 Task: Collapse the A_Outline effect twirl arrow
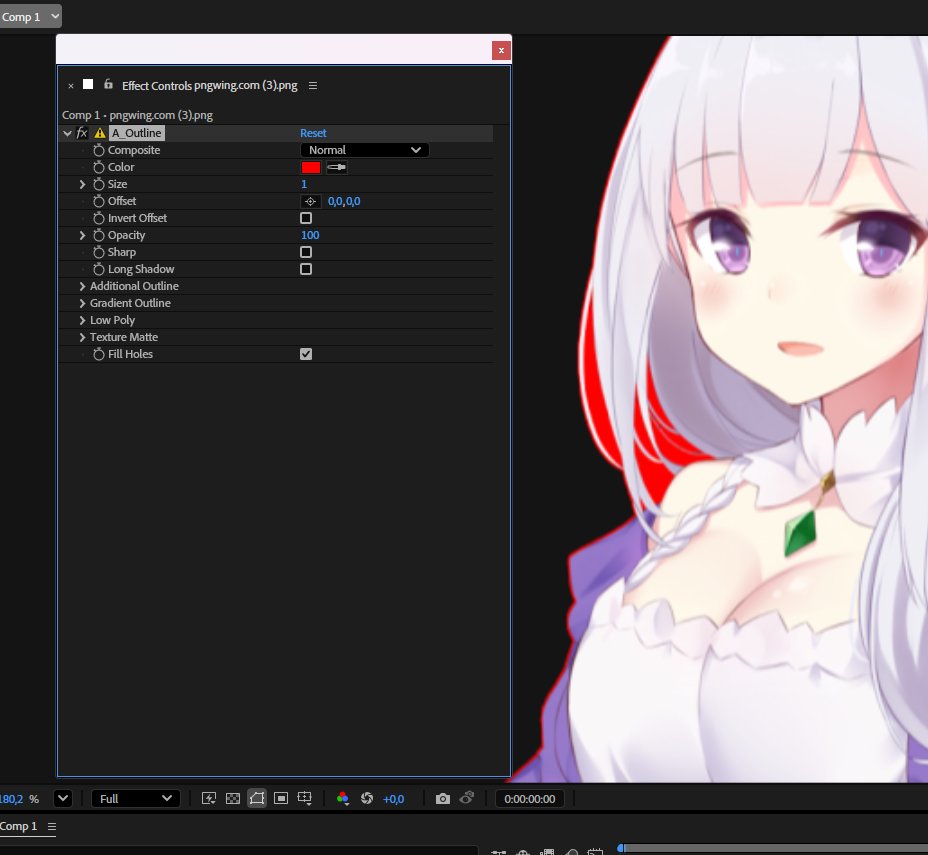pyautogui.click(x=67, y=133)
